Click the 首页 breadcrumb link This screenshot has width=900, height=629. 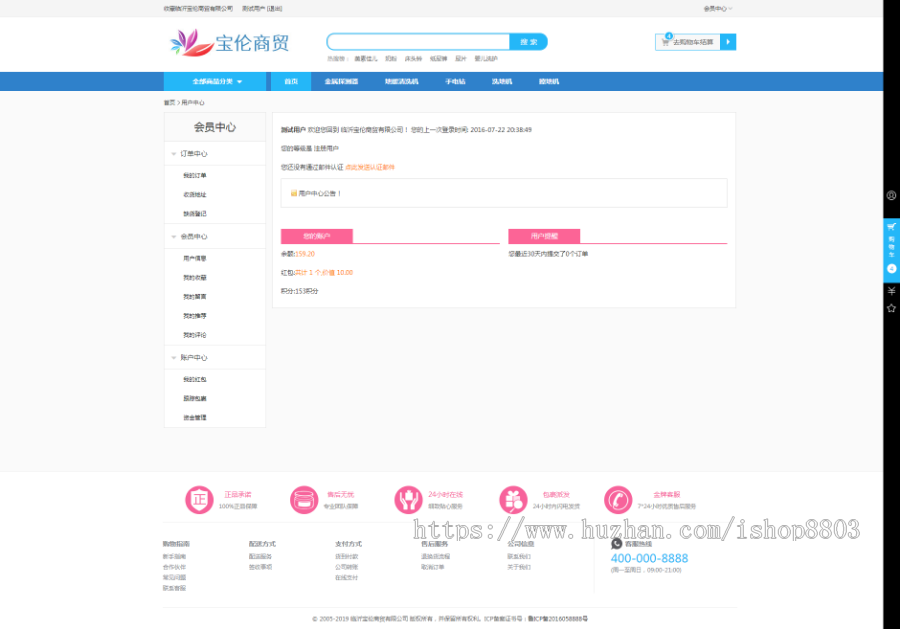(x=169, y=103)
